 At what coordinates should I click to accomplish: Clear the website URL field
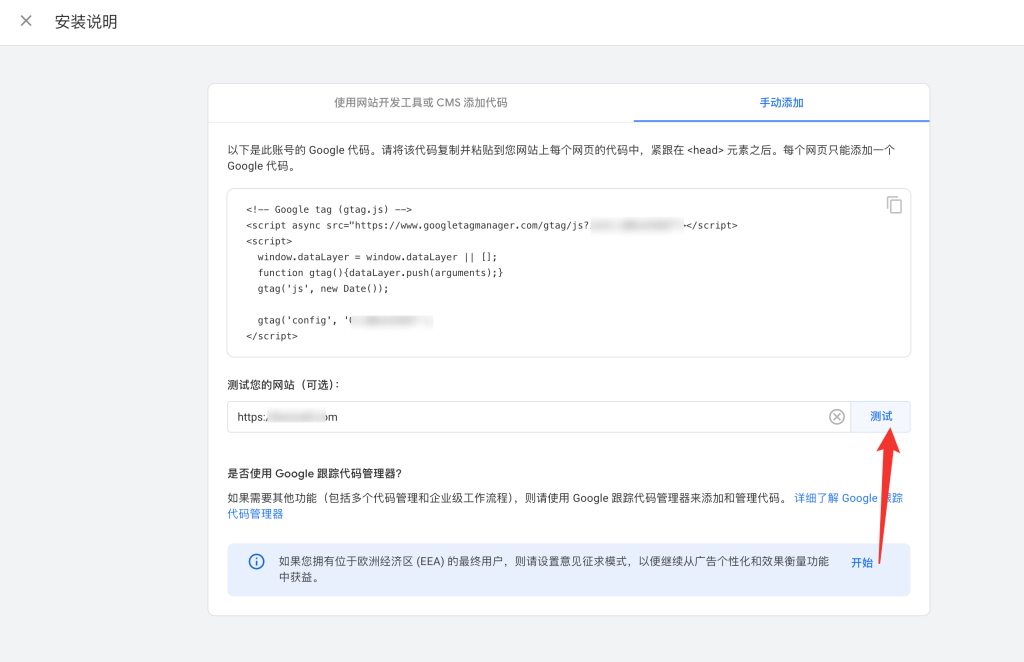point(837,417)
